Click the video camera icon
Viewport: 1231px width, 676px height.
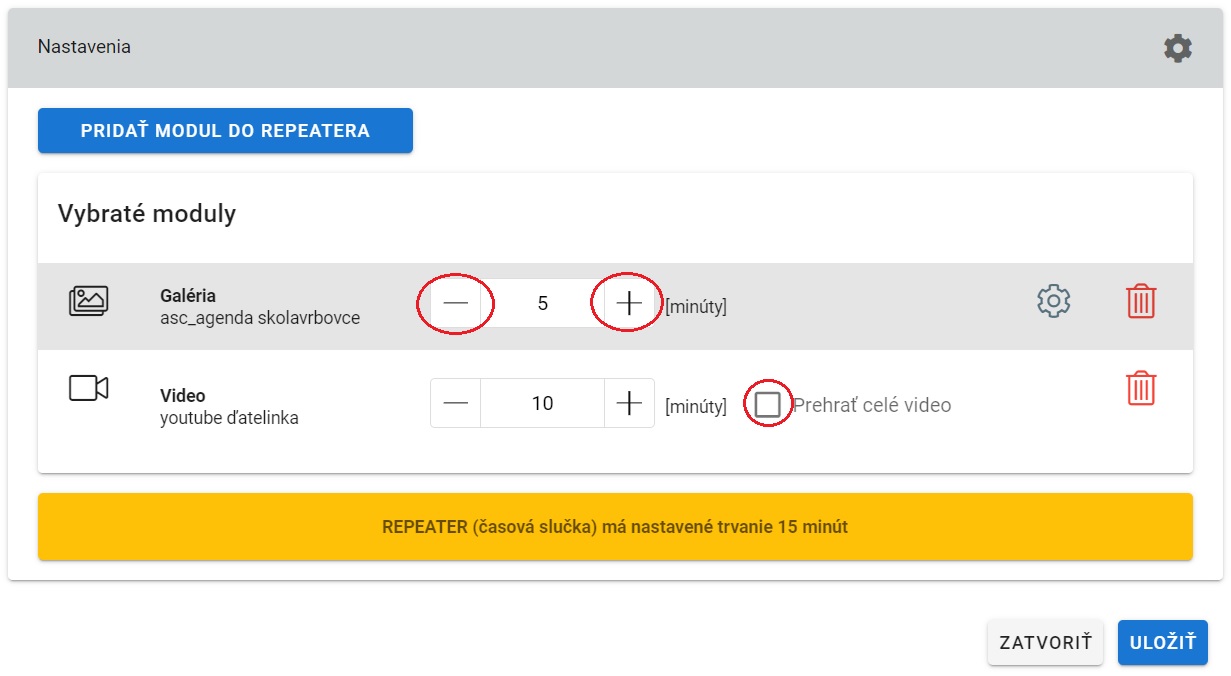(88, 388)
